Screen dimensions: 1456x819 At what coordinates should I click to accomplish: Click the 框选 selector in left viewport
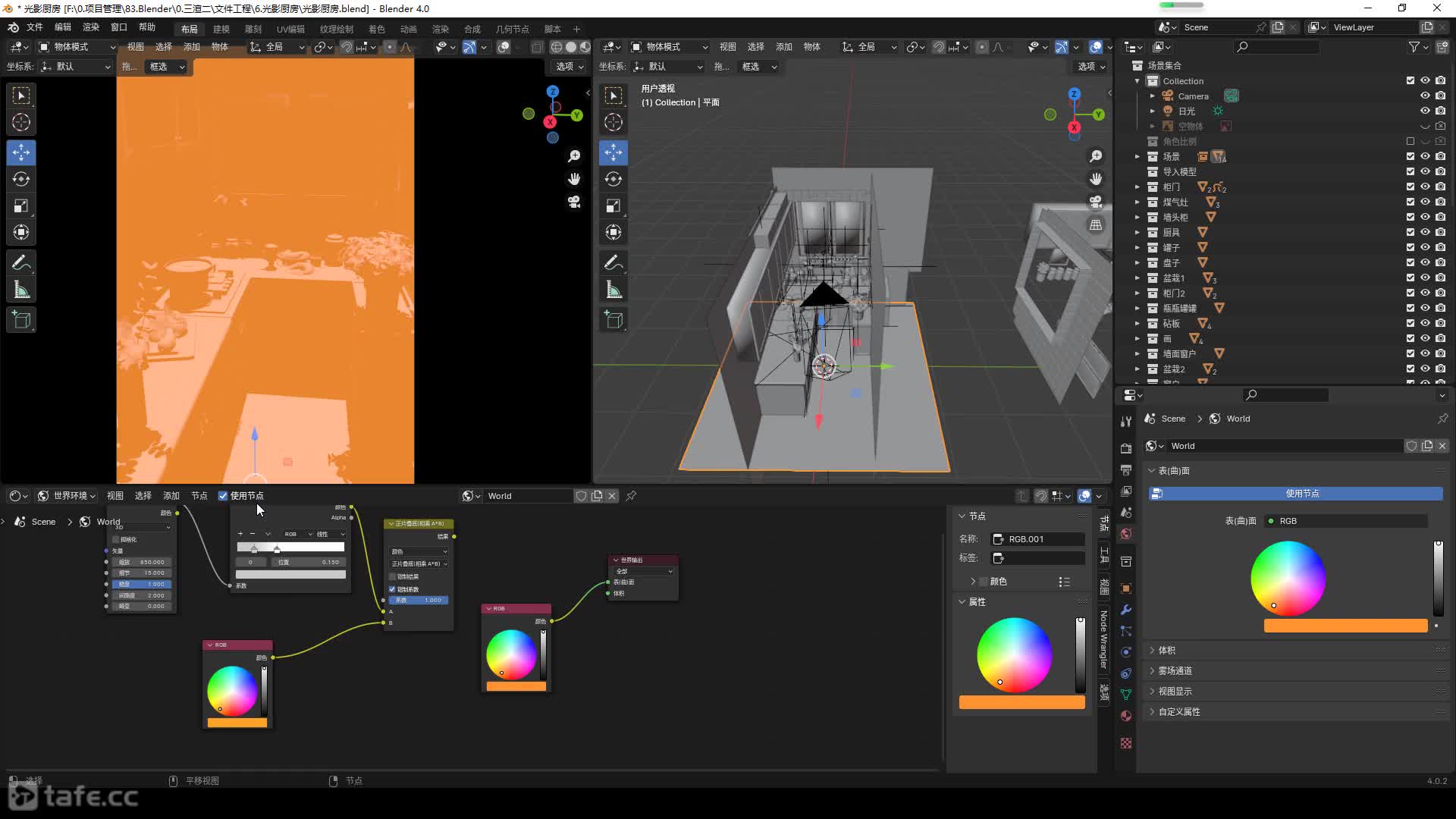(x=166, y=67)
